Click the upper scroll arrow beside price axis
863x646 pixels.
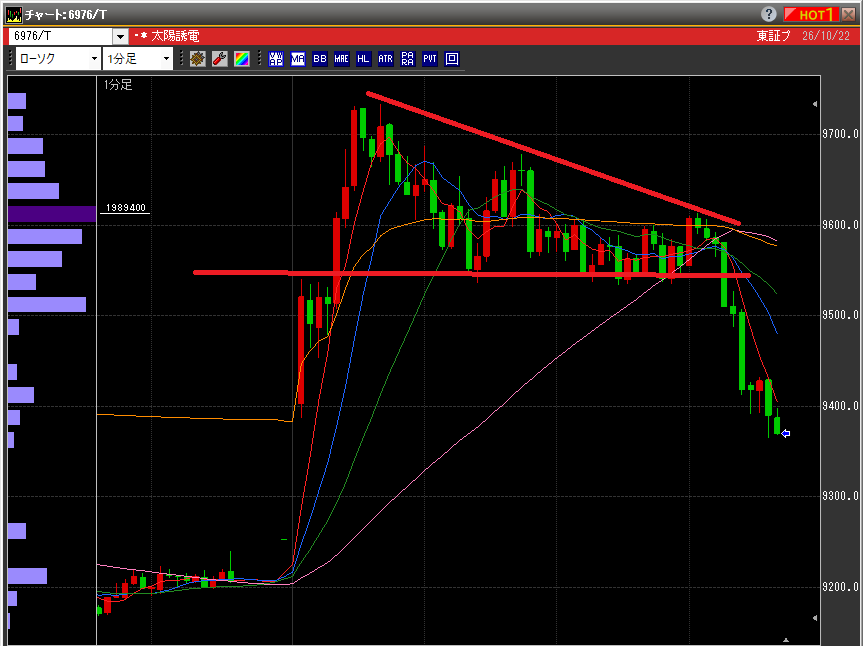[x=815, y=104]
